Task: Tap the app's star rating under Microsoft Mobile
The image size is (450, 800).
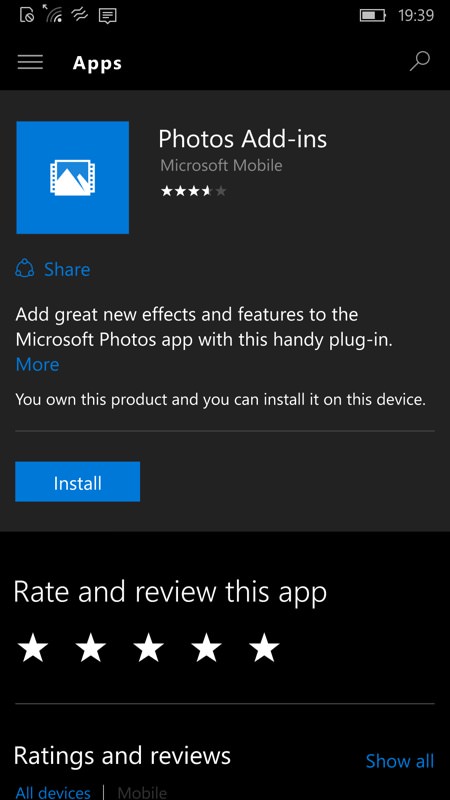Action: pyautogui.click(x=193, y=191)
